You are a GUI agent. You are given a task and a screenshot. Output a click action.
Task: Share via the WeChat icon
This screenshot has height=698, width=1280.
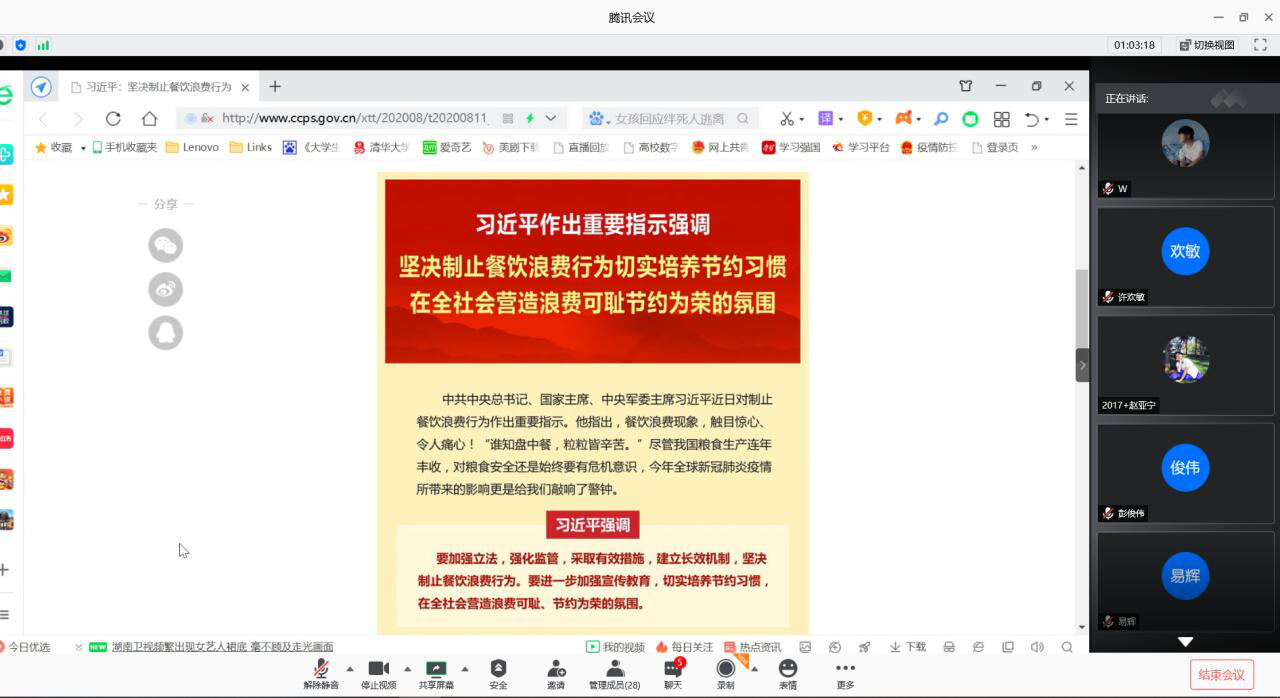click(166, 246)
